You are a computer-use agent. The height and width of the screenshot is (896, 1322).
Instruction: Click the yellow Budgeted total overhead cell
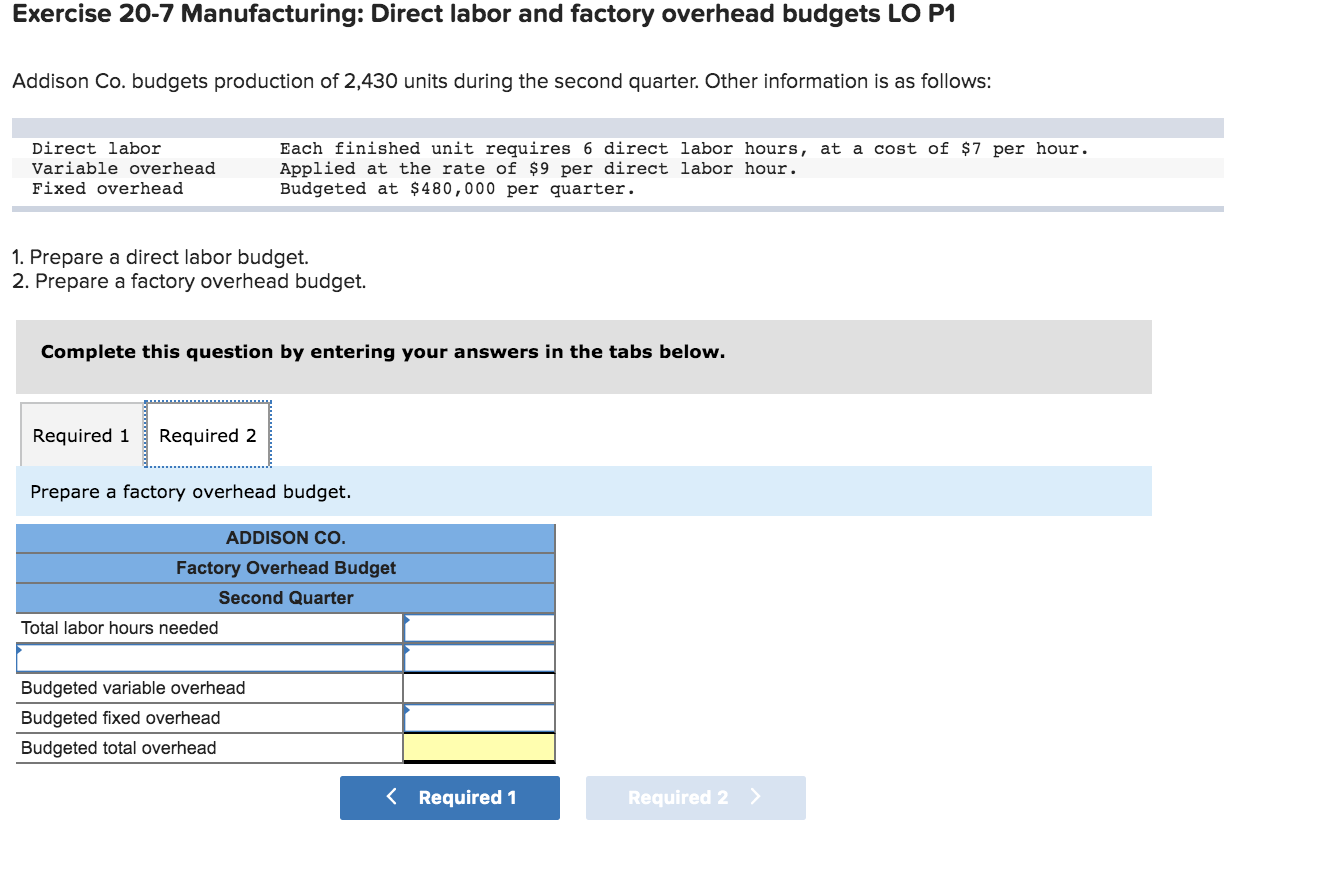[479, 748]
